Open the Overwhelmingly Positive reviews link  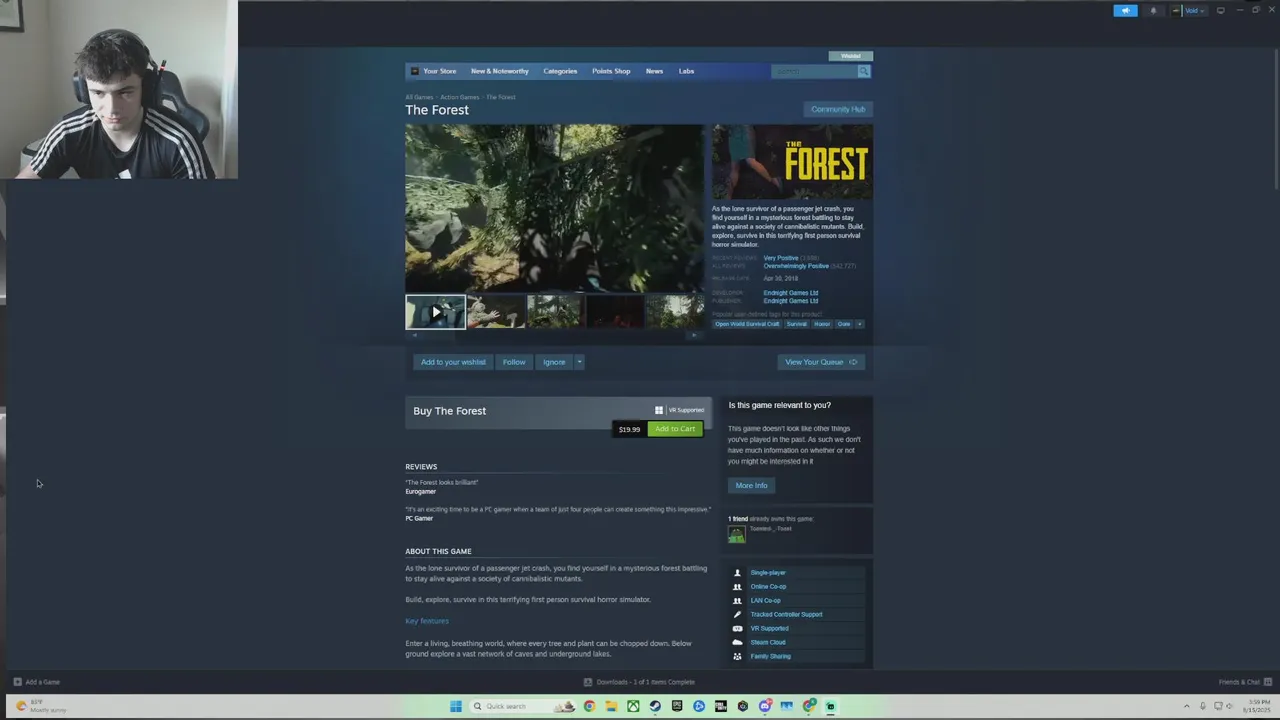pos(796,266)
